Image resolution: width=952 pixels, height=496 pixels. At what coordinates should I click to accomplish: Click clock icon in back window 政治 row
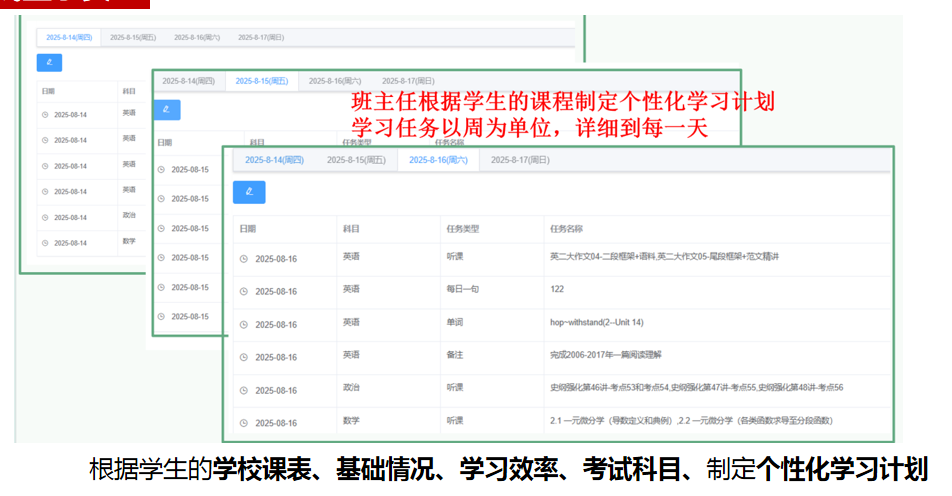[x=45, y=217]
